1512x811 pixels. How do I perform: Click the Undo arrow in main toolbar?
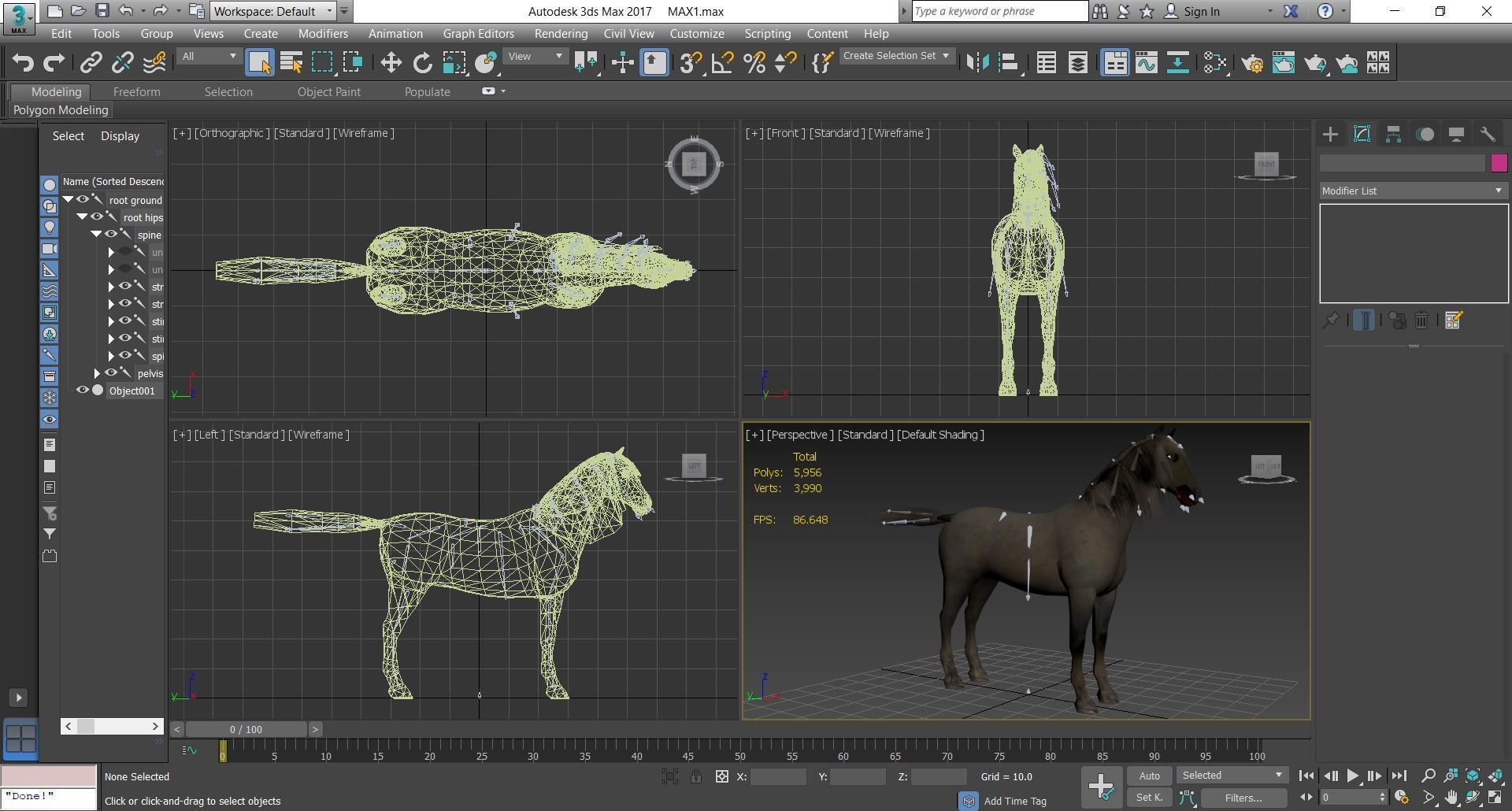tap(23, 62)
